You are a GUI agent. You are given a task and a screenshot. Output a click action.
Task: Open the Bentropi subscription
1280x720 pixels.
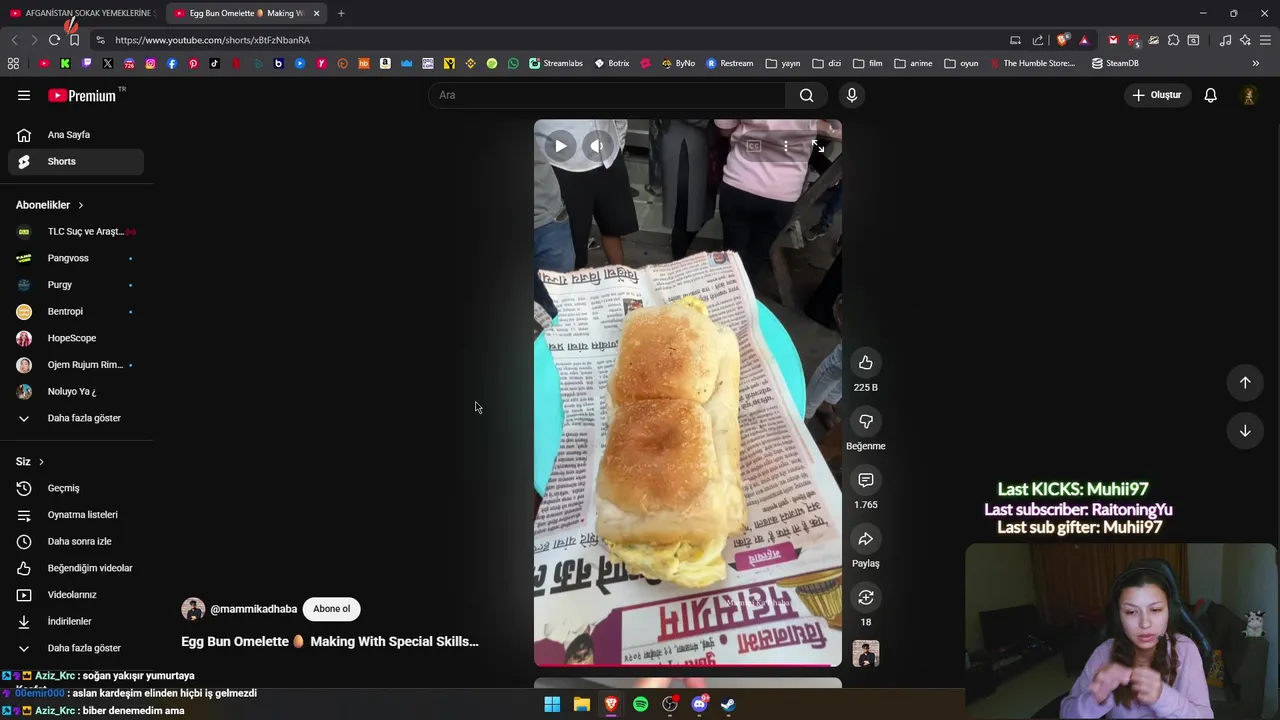tap(76, 311)
